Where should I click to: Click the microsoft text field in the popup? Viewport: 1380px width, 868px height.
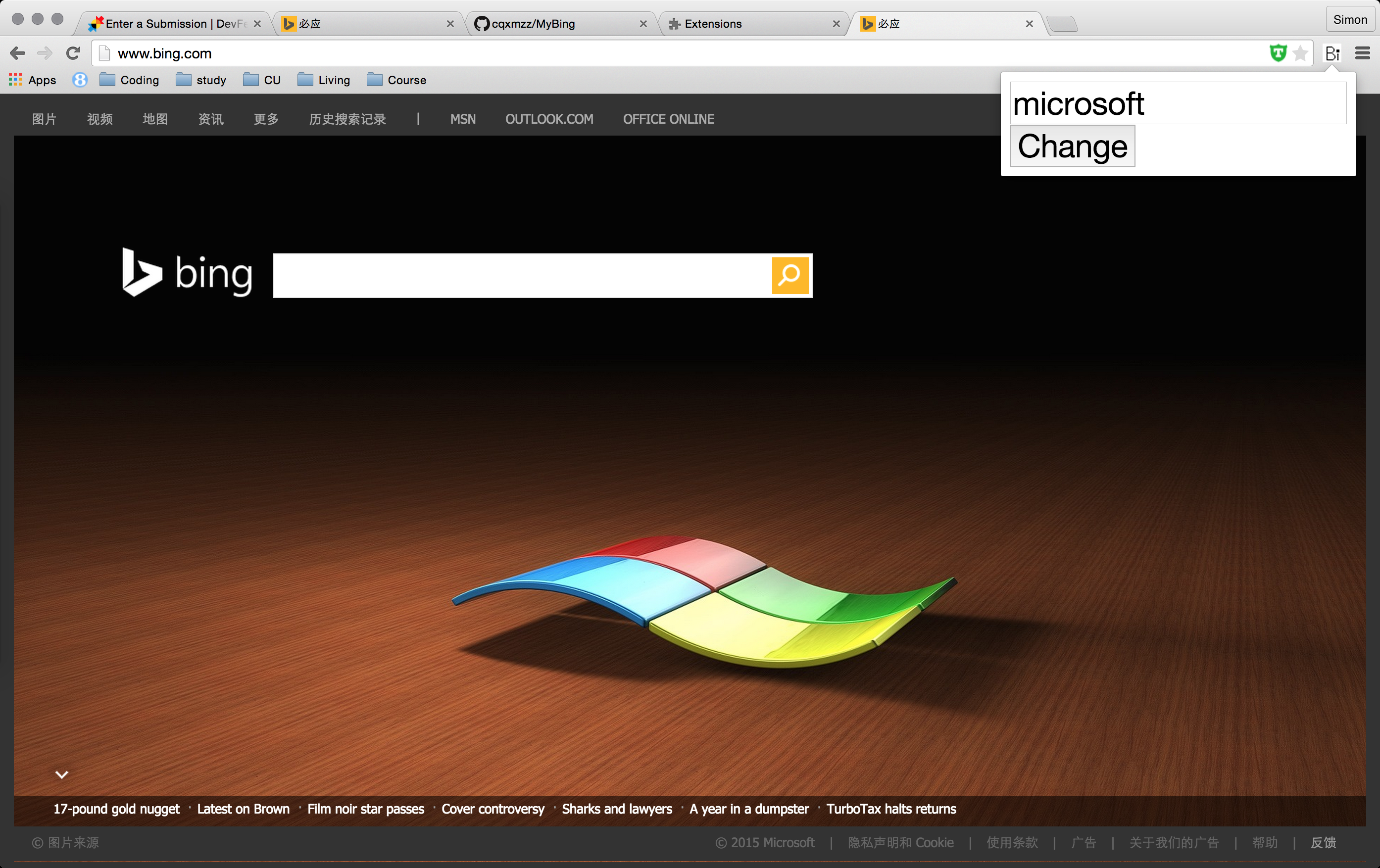[1178, 104]
